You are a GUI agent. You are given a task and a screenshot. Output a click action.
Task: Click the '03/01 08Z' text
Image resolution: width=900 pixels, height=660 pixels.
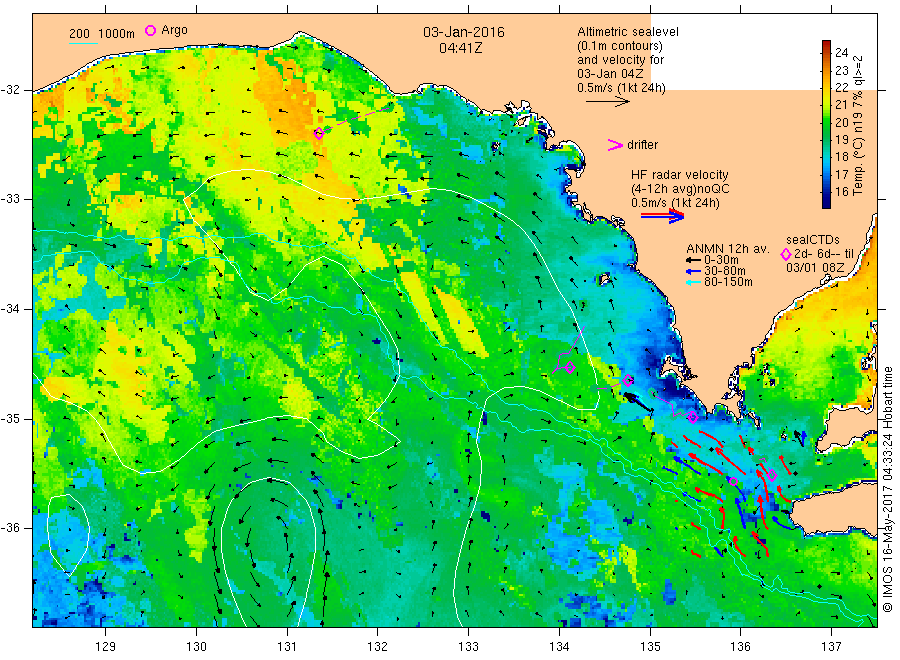[x=815, y=268]
